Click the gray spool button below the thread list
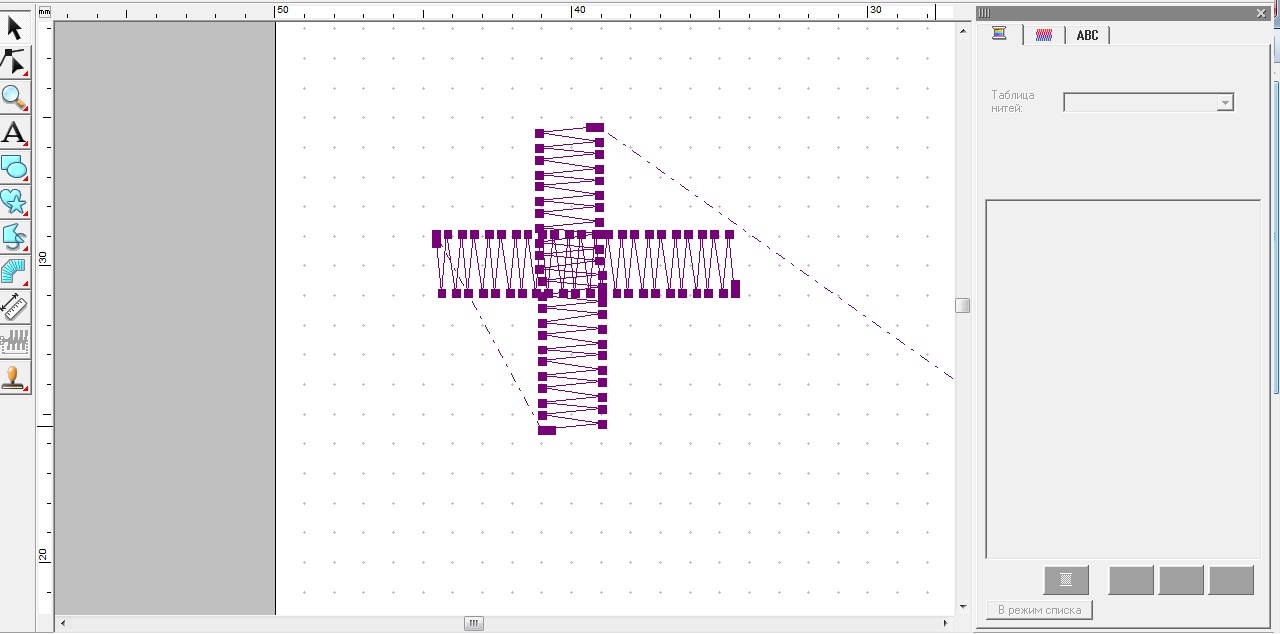Screen dimensions: 1280x634 (1066, 580)
